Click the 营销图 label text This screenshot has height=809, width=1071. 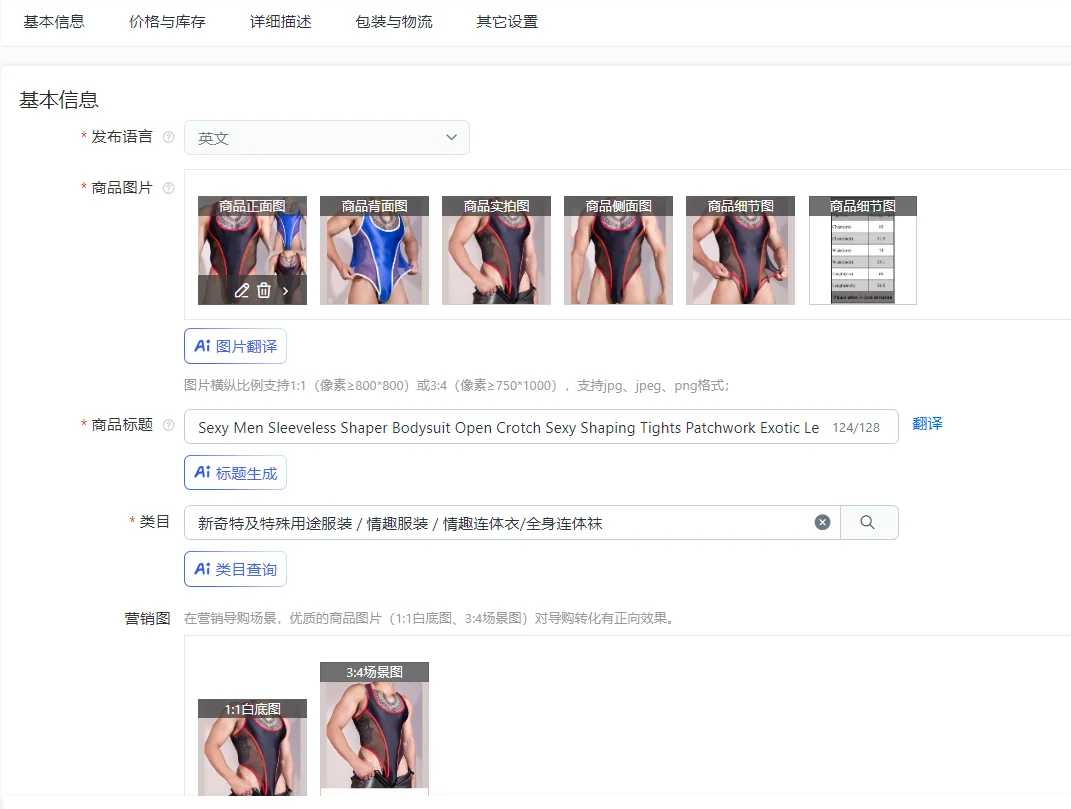click(x=147, y=618)
